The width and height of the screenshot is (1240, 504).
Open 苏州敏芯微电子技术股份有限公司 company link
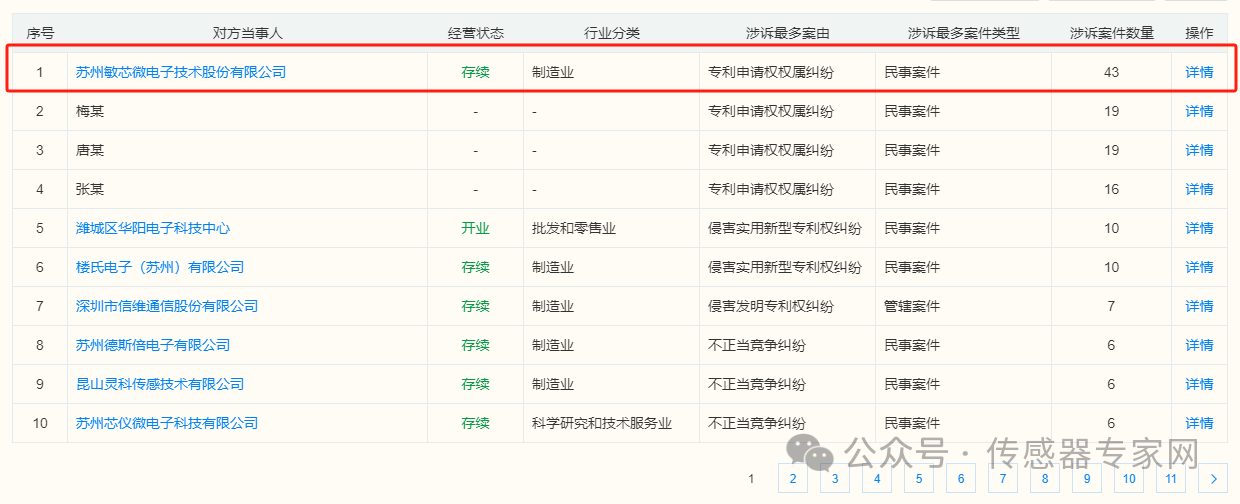181,72
